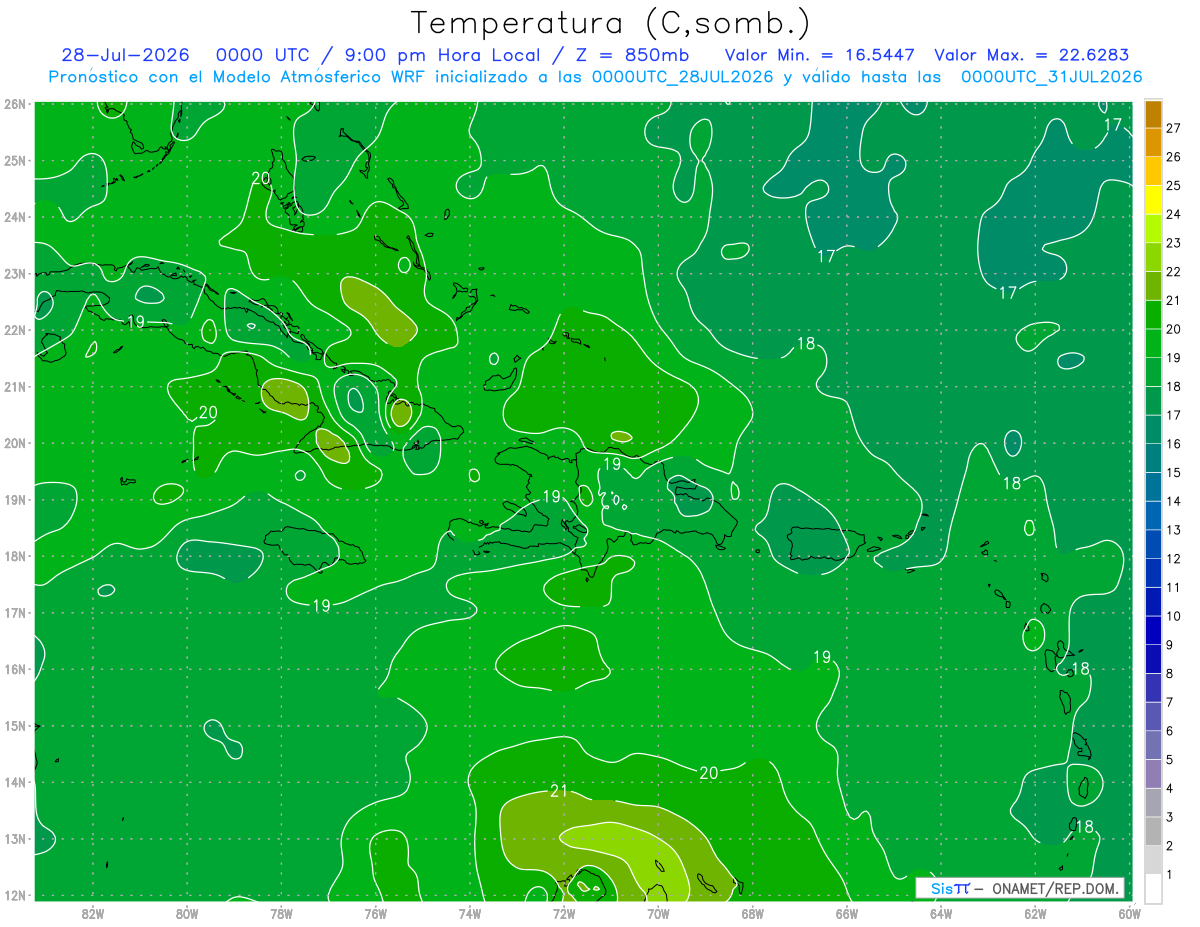Click the 72W longitude axis label

pos(564,913)
